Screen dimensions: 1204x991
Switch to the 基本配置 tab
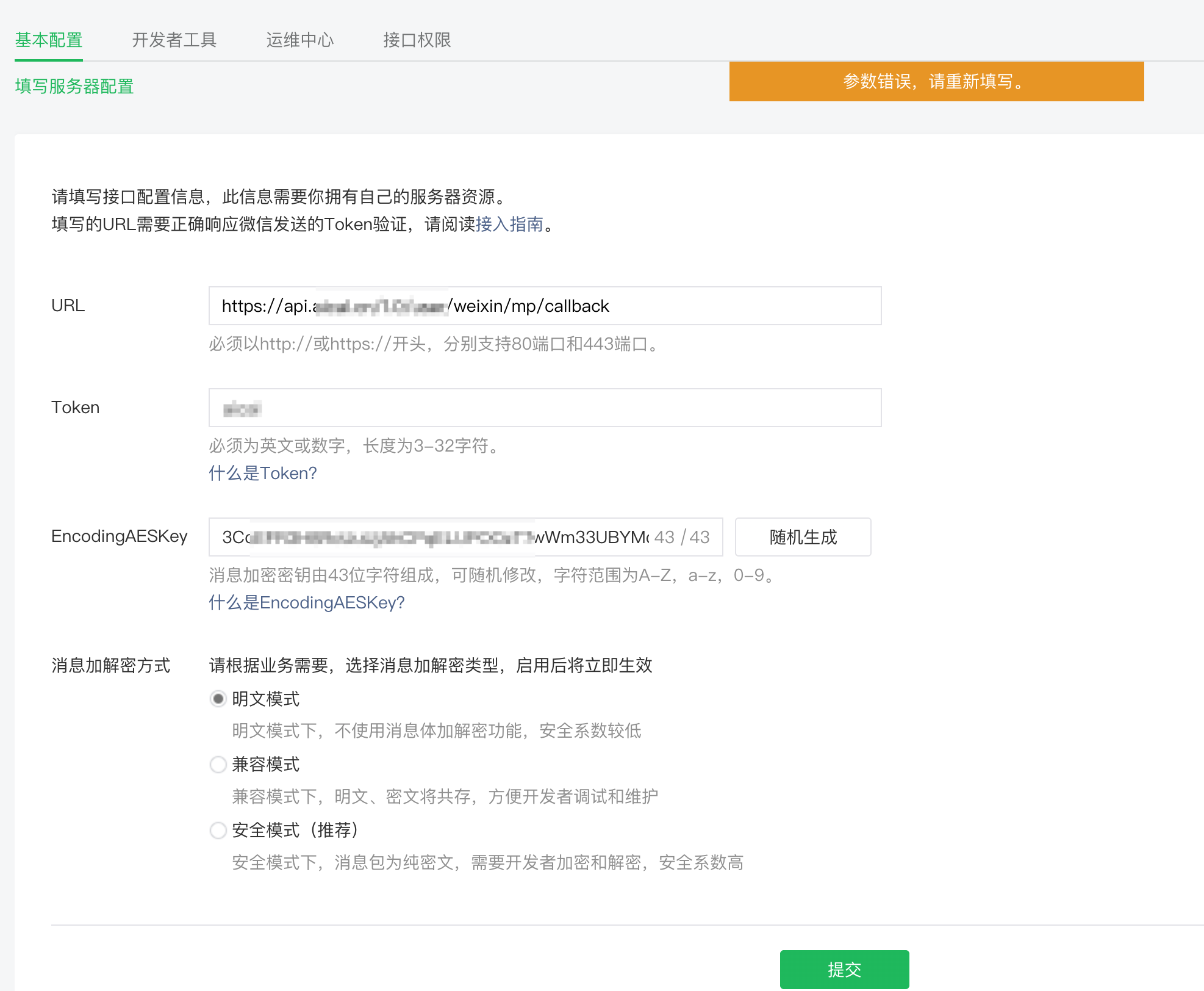click(49, 40)
